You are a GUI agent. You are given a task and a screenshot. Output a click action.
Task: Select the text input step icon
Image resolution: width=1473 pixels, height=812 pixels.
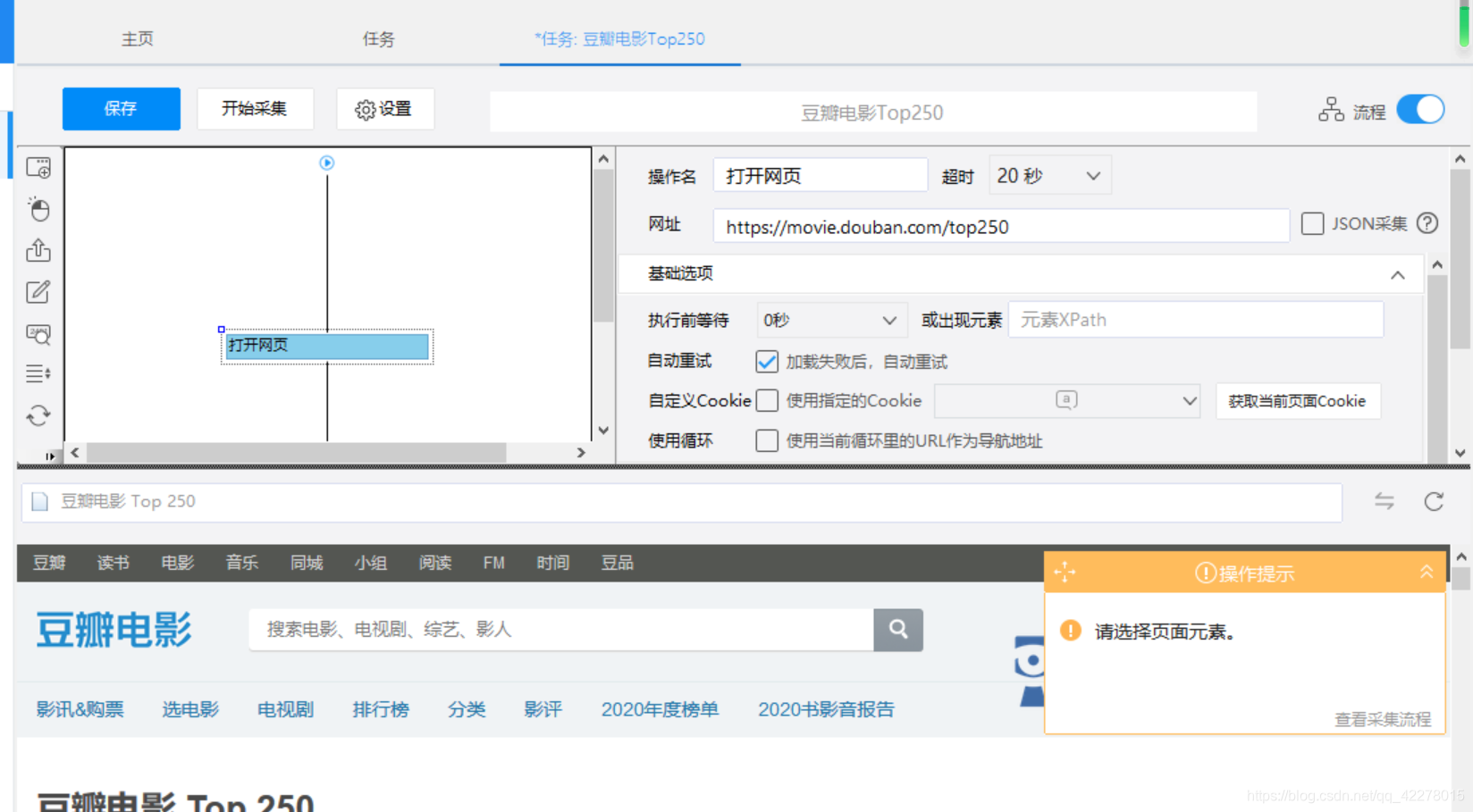click(38, 292)
